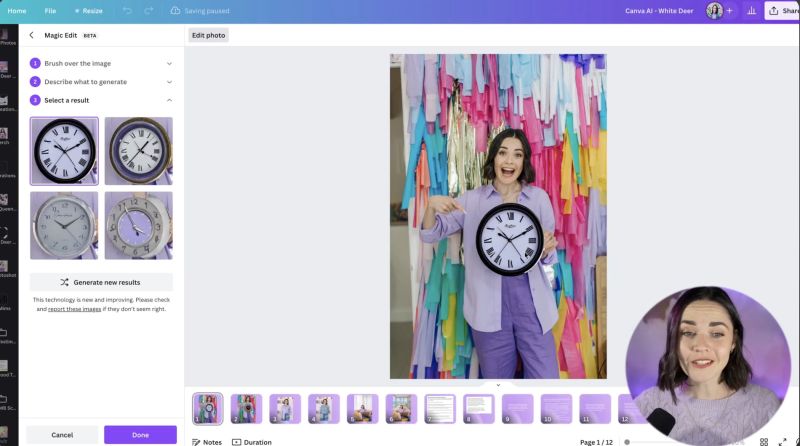Image resolution: width=800 pixels, height=446 pixels.
Task: Open the File menu
Action: [x=50, y=11]
